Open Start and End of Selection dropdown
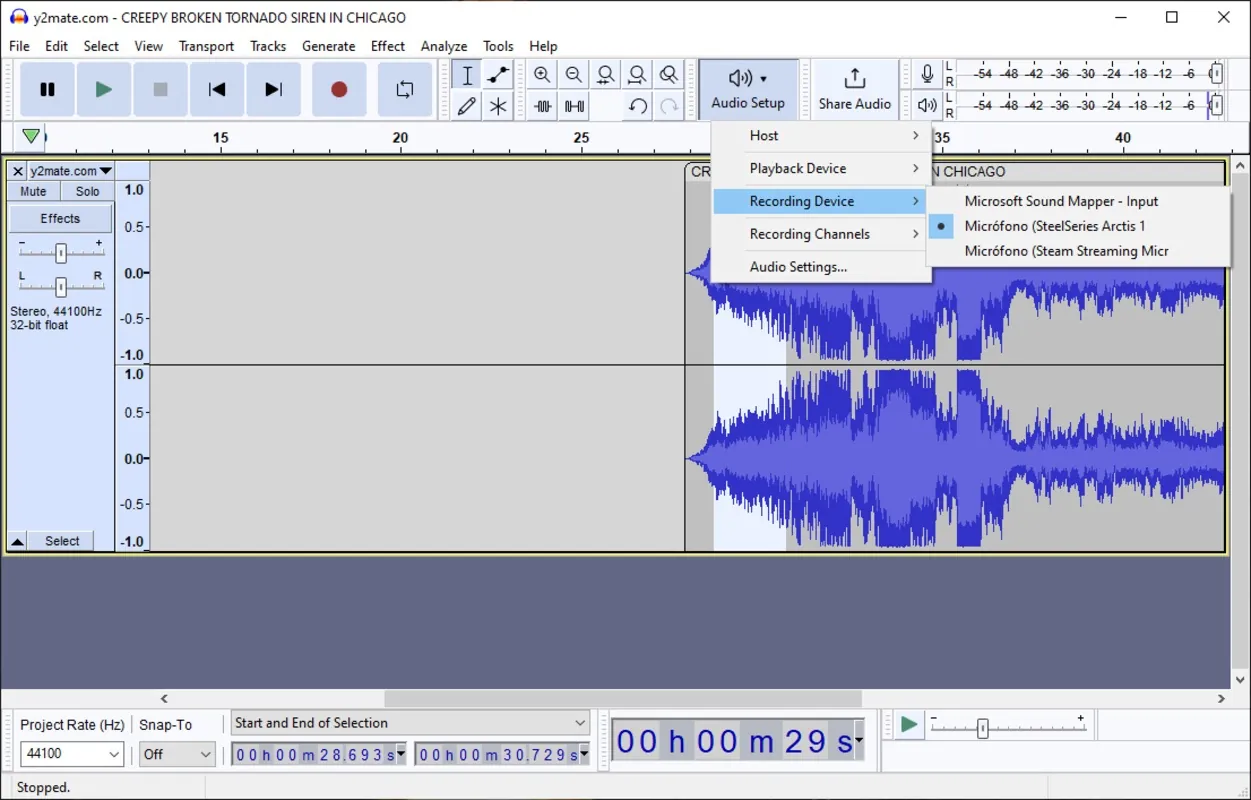The height and width of the screenshot is (800, 1251). pos(410,723)
